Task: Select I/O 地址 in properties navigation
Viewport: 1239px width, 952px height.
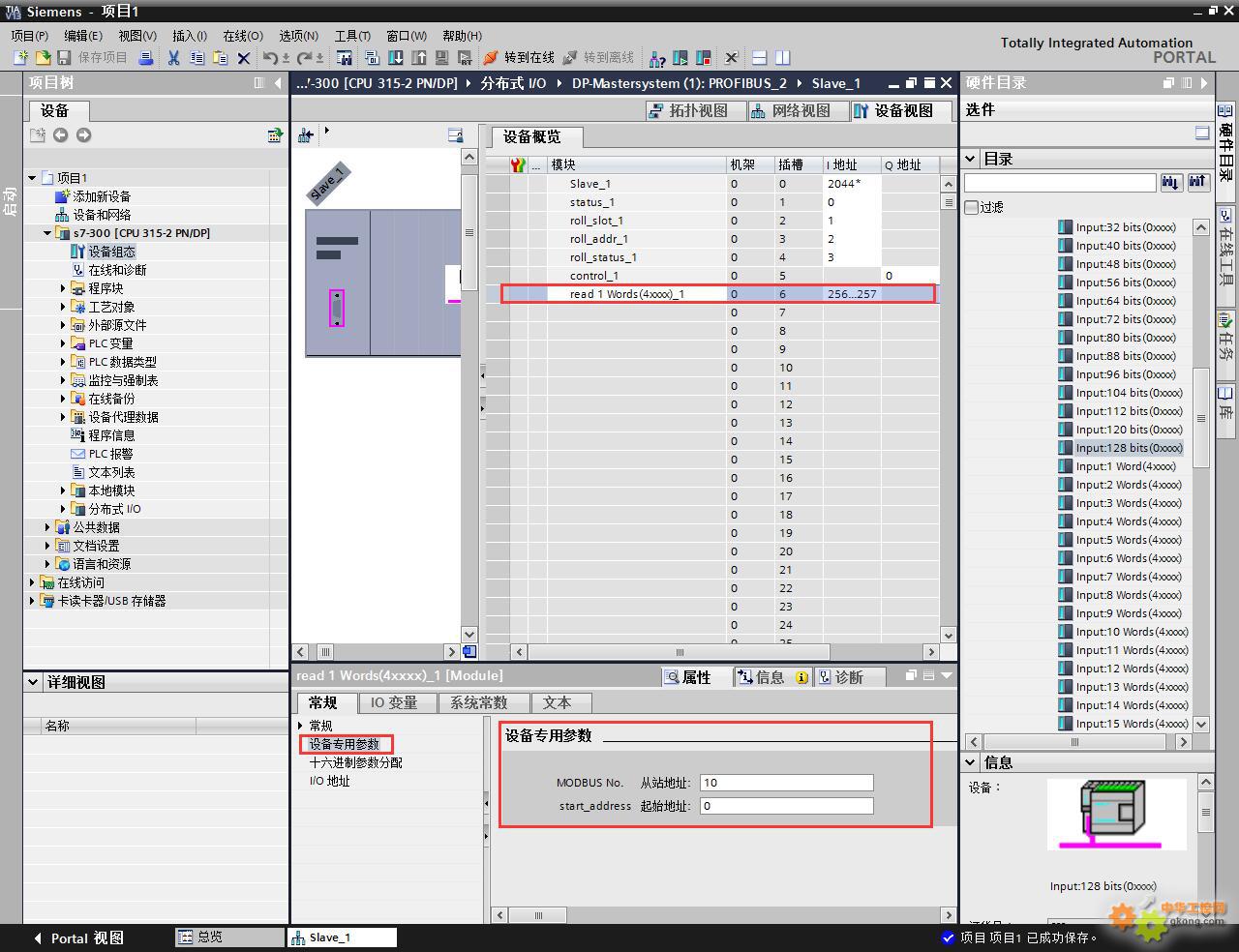Action: point(329,781)
